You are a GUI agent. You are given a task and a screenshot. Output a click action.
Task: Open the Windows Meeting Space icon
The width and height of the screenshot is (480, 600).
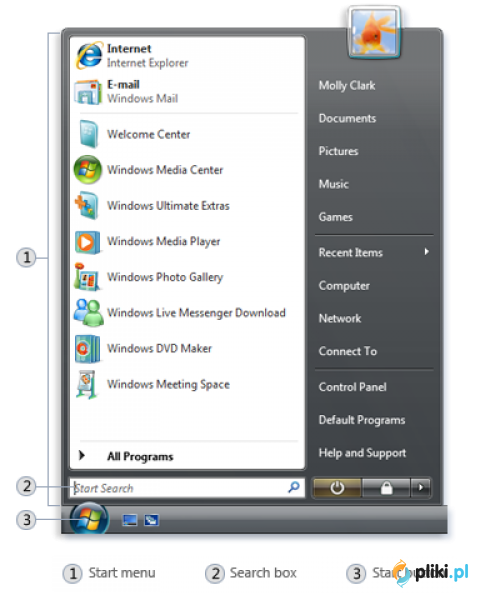(x=87, y=385)
